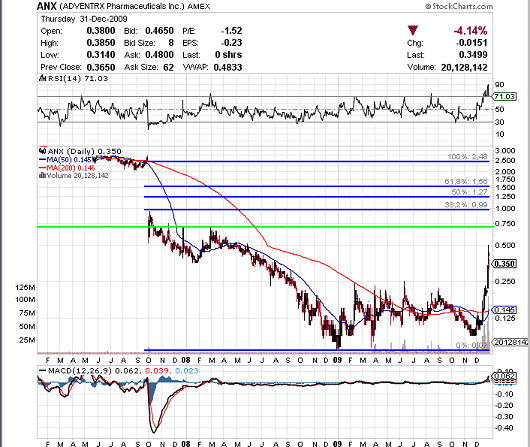The width and height of the screenshot is (530, 447).
Task: Click the Ask value 0.4800
Action: coord(160,55)
